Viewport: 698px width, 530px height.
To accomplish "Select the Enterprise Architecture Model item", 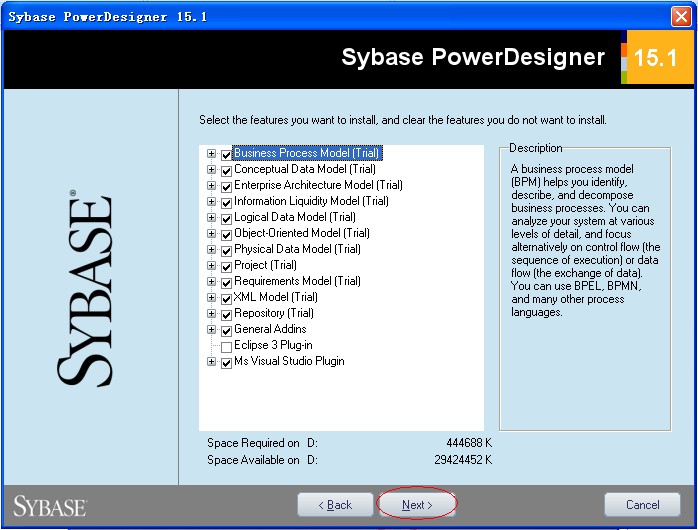I will tap(318, 186).
